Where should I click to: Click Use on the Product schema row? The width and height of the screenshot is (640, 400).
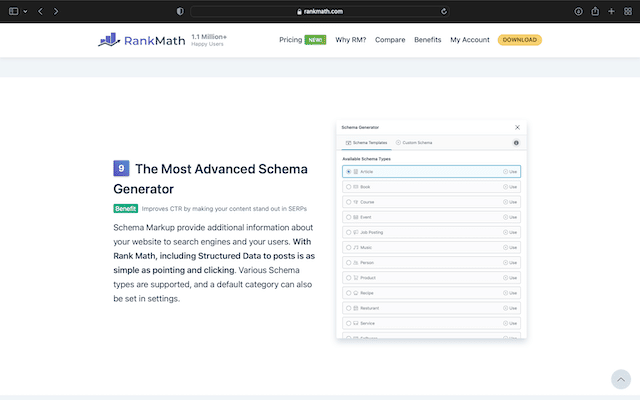510,277
